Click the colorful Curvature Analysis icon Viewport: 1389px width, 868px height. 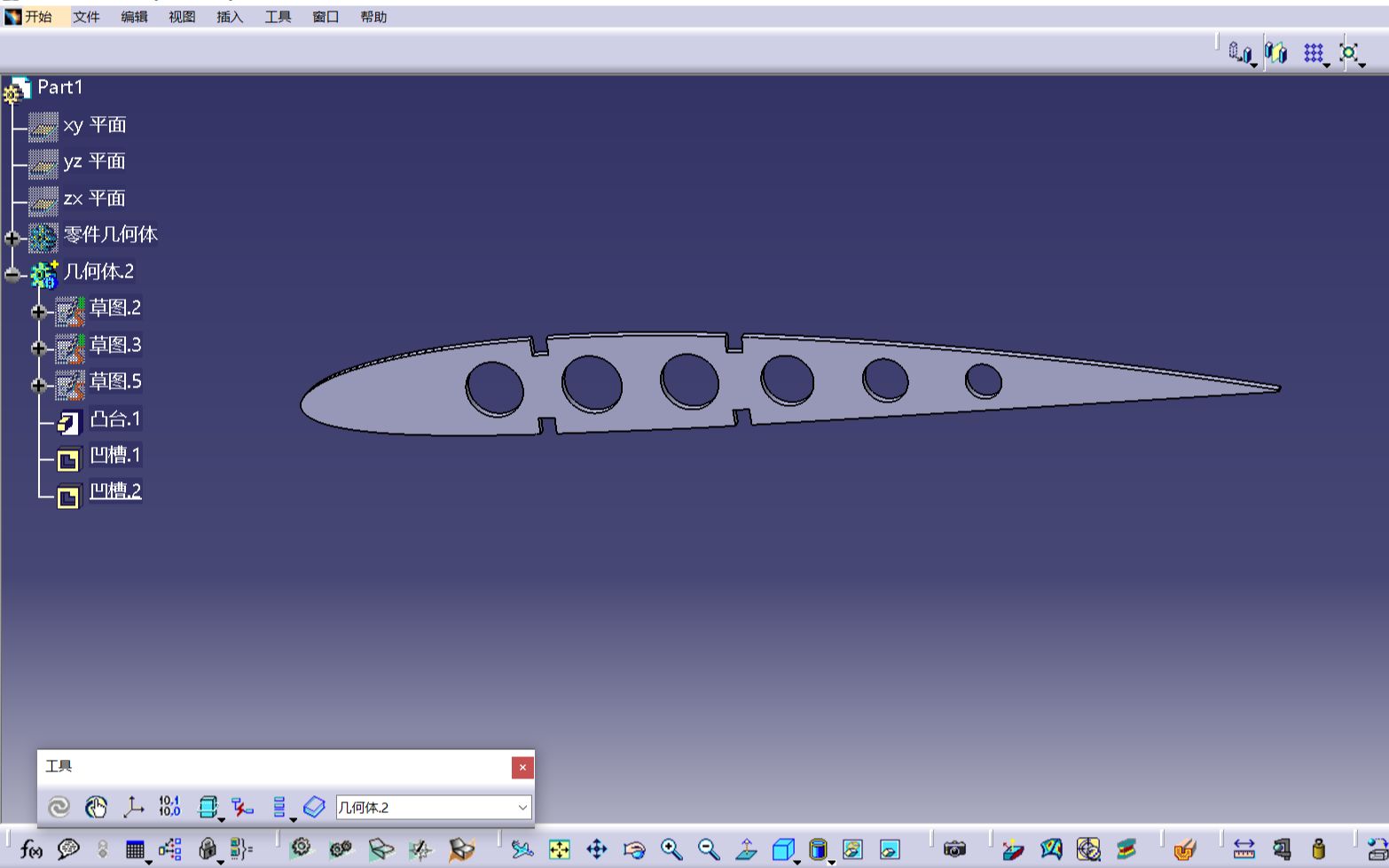1051,849
